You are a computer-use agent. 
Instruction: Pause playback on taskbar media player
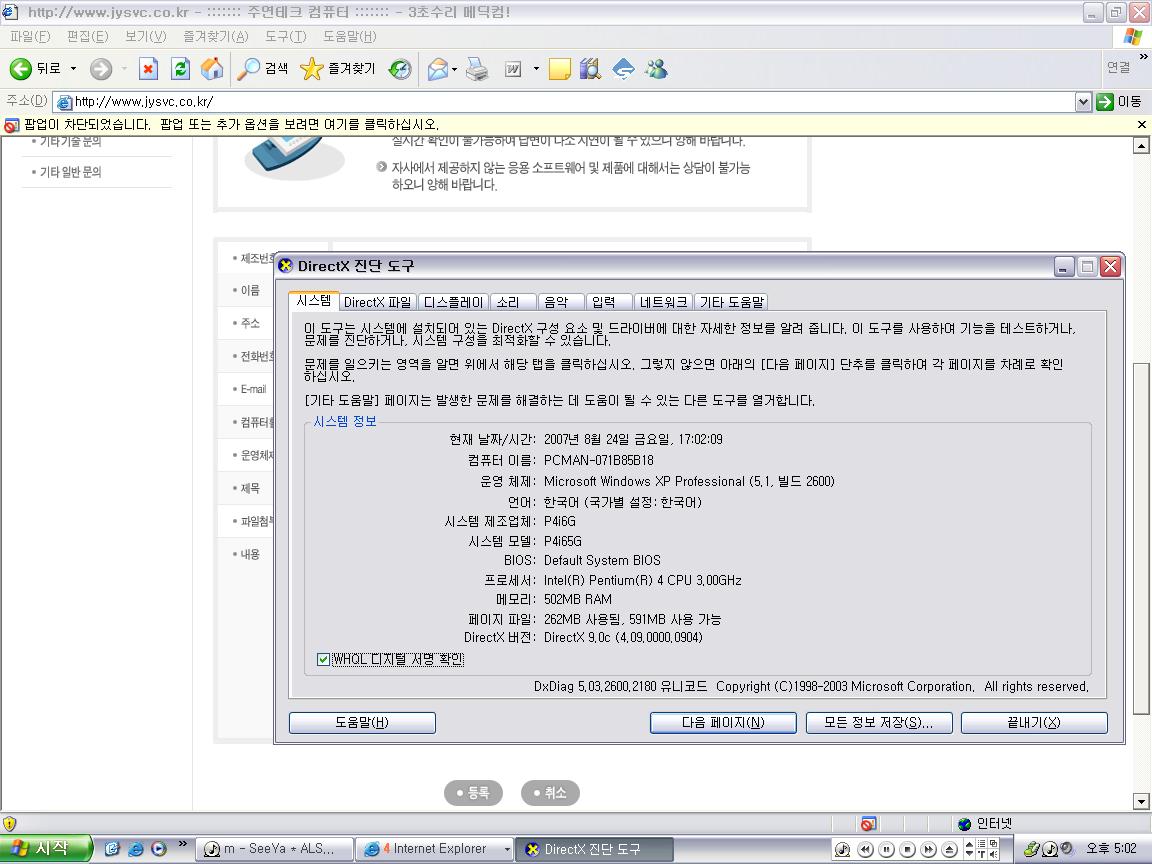point(887,849)
